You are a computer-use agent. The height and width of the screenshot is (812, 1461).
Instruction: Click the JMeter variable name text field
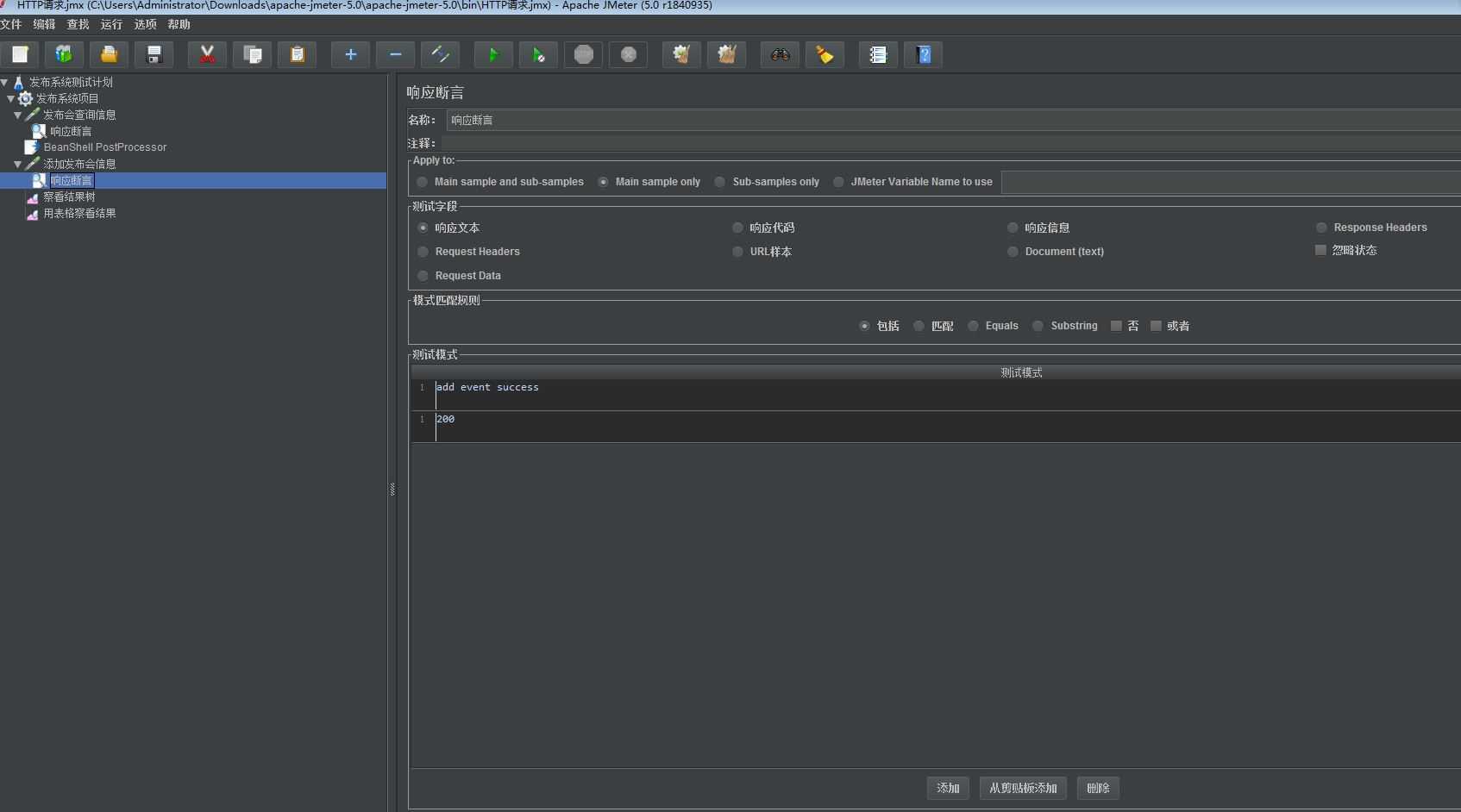1231,182
